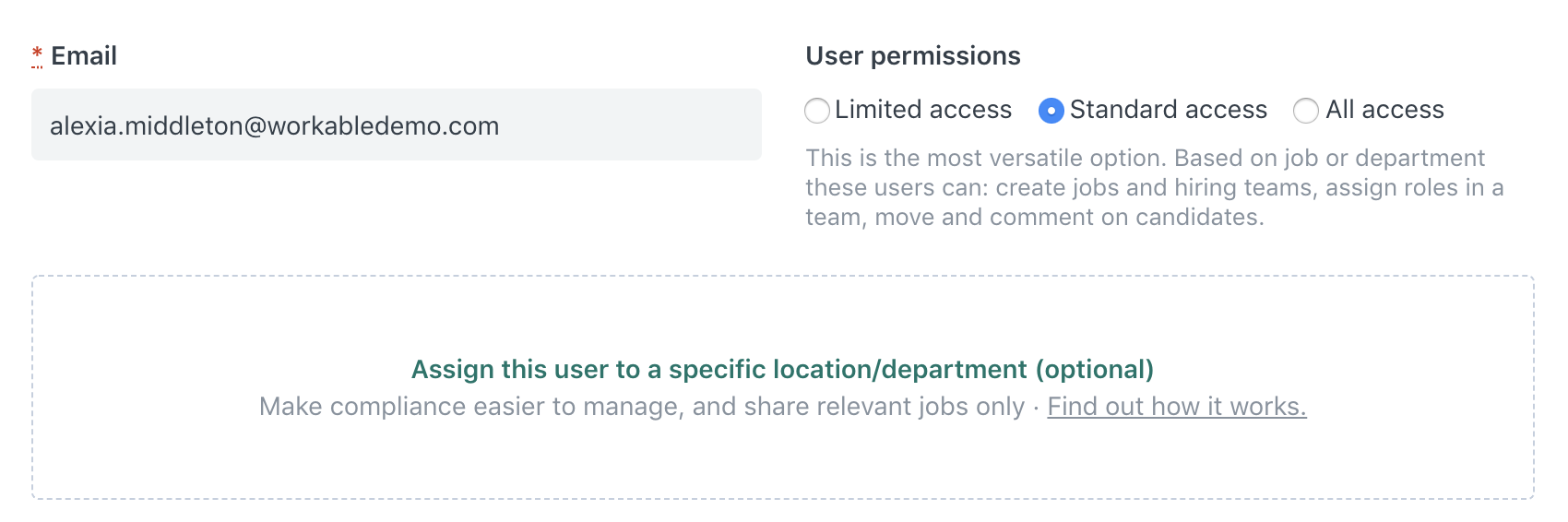Select the Standard access radio button
This screenshot has width=1568, height=522.
pyautogui.click(x=1051, y=111)
